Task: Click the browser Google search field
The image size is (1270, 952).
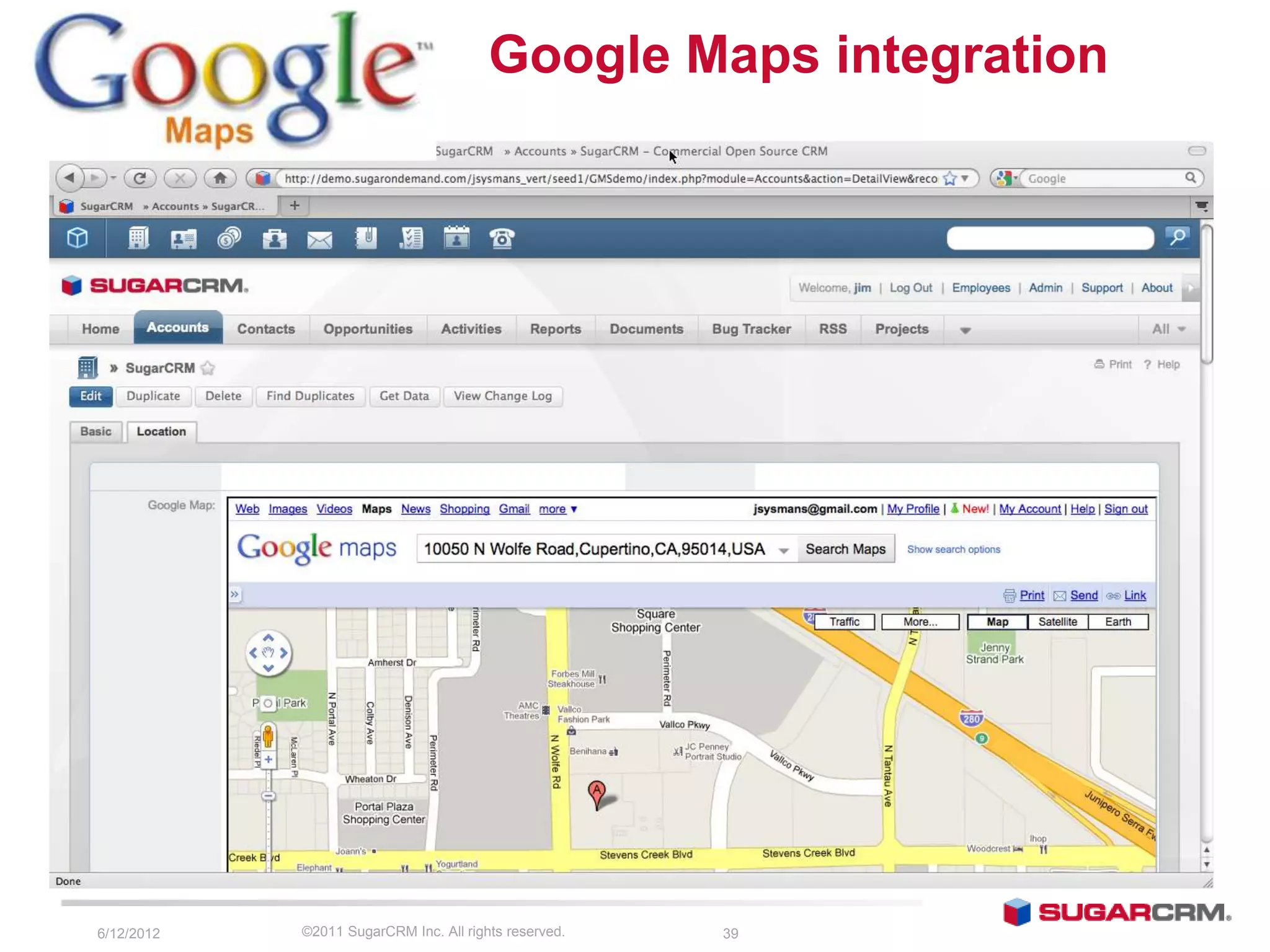Action: click(x=1103, y=178)
